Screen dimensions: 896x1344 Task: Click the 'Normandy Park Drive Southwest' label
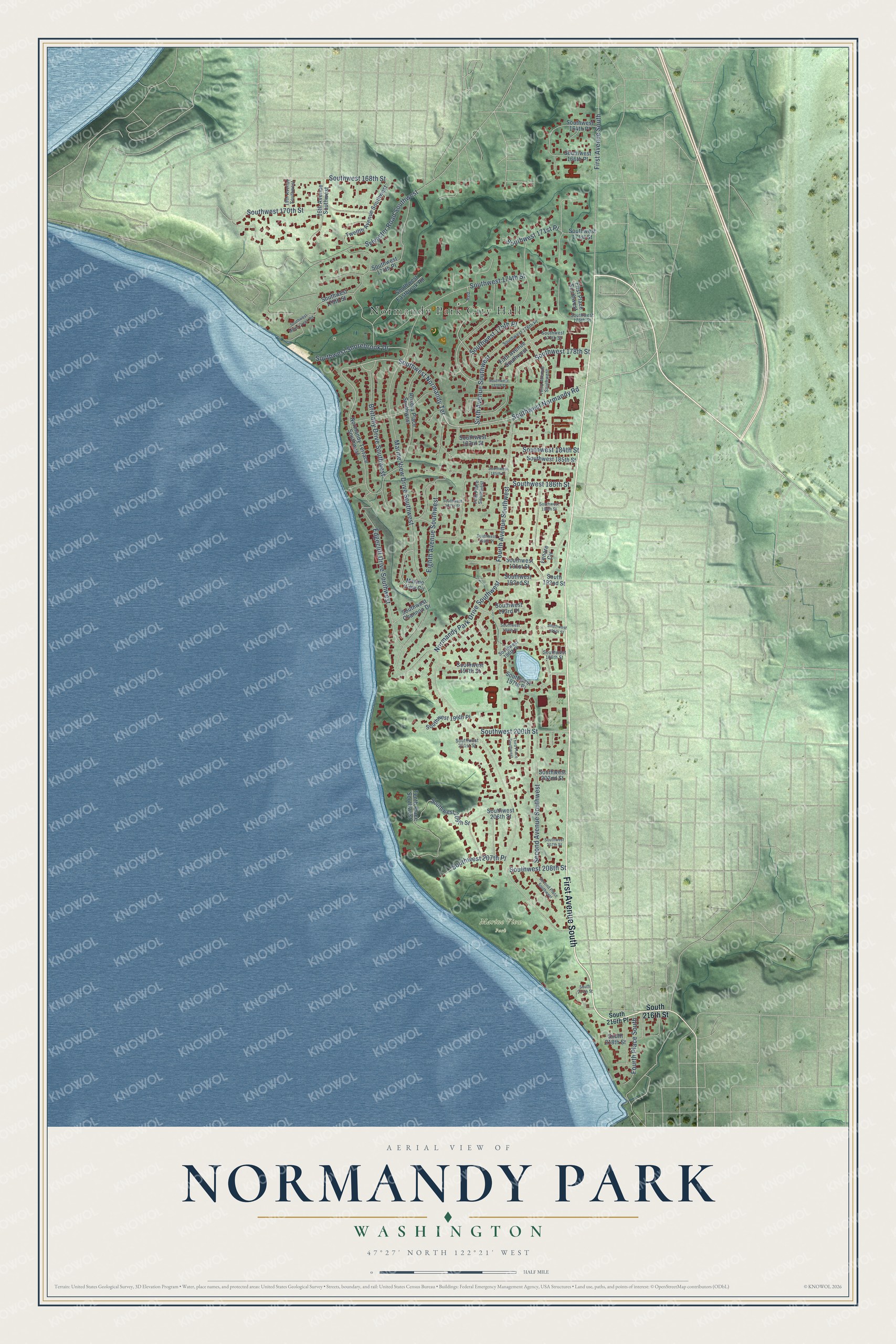[467, 616]
